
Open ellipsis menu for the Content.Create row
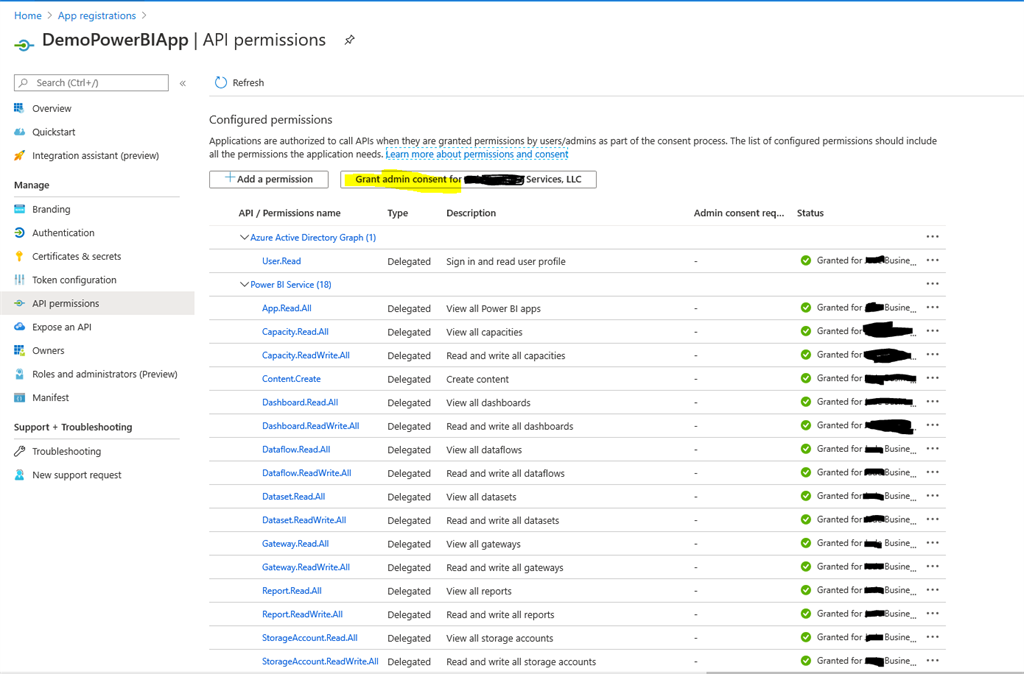point(933,377)
